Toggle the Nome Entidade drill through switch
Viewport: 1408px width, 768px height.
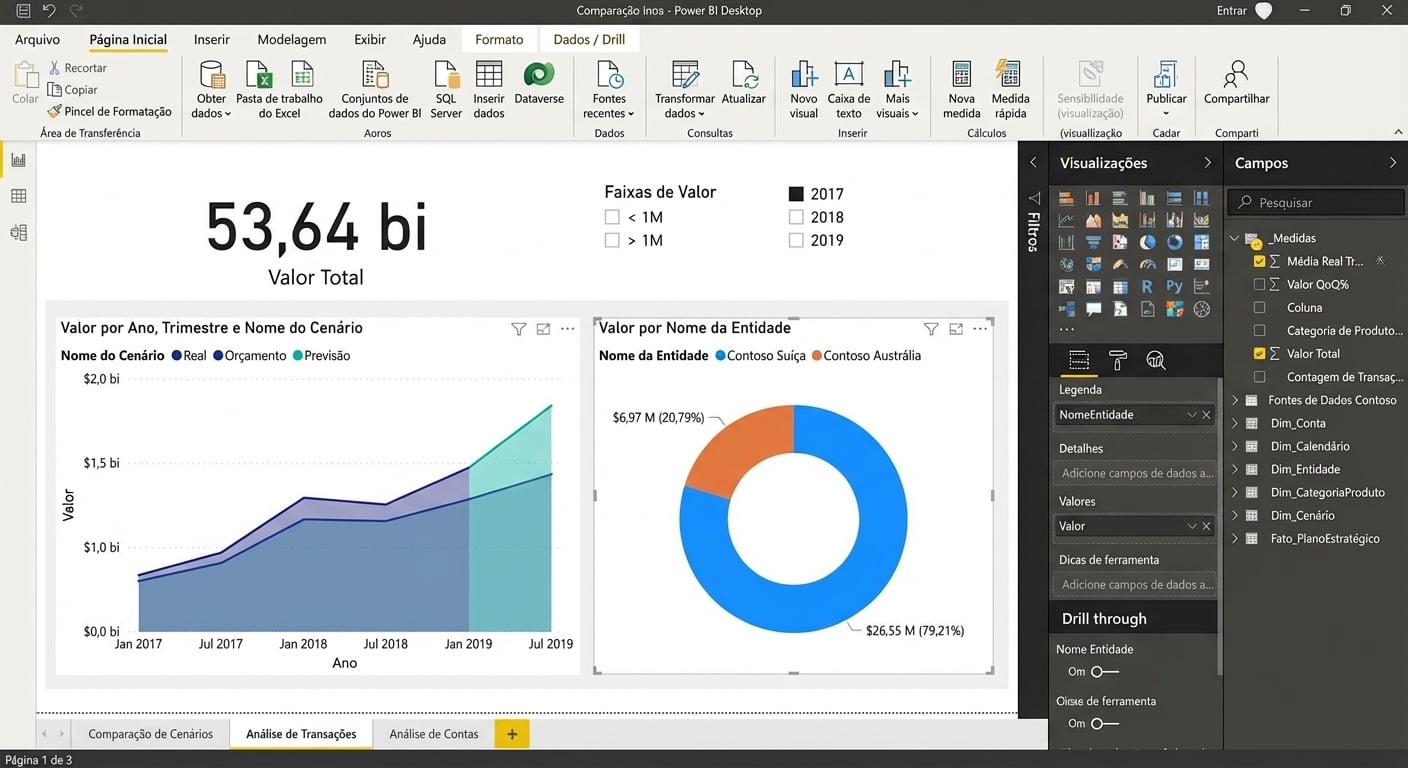coord(1105,672)
